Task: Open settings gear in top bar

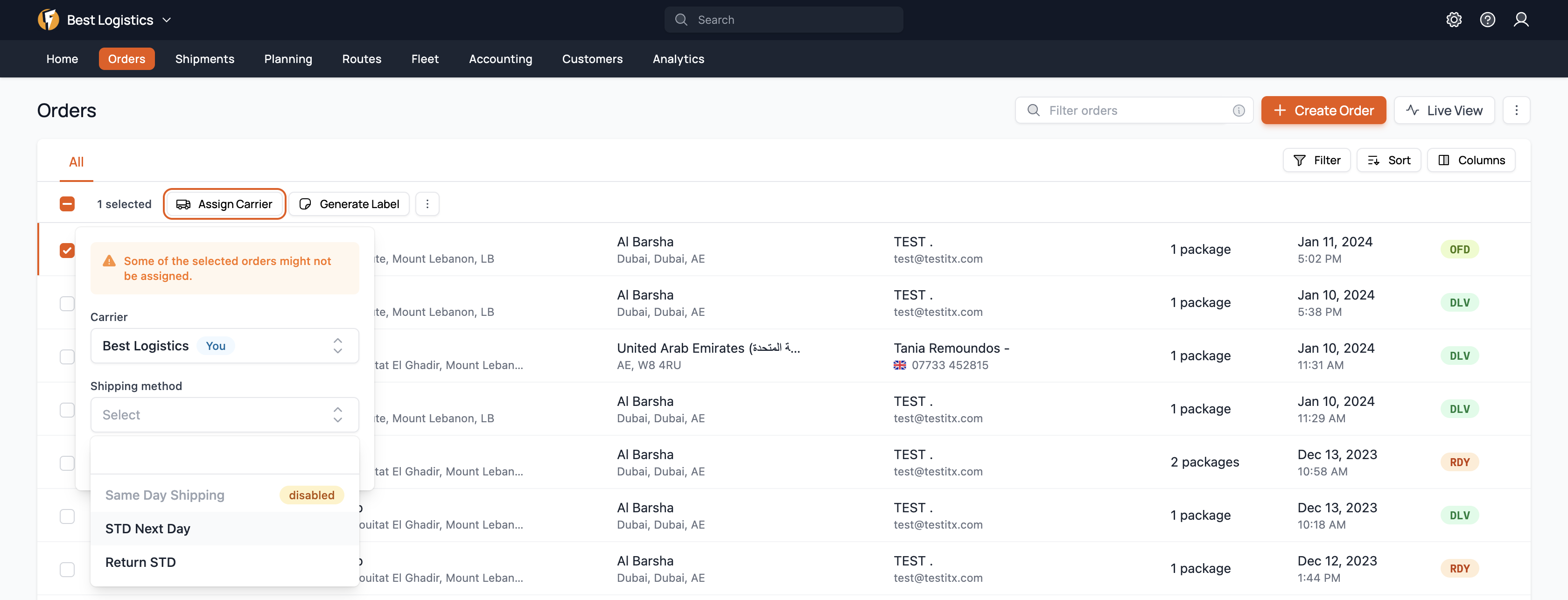Action: tap(1454, 20)
